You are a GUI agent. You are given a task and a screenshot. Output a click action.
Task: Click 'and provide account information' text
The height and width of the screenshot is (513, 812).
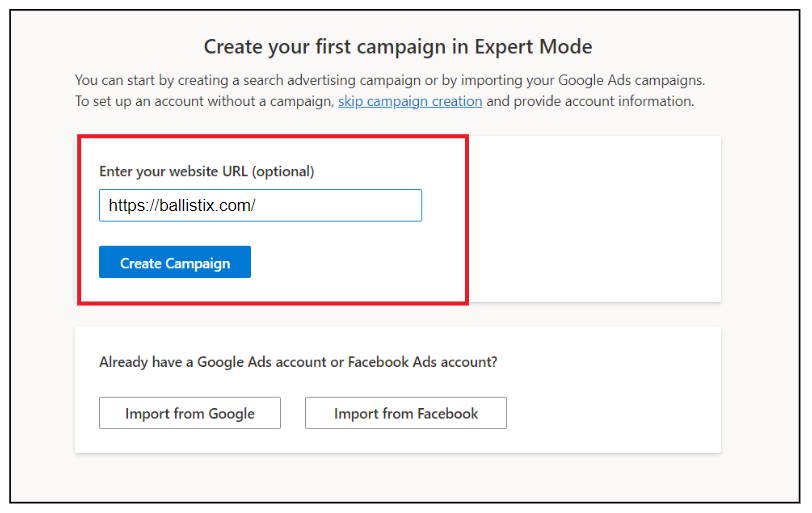click(590, 101)
